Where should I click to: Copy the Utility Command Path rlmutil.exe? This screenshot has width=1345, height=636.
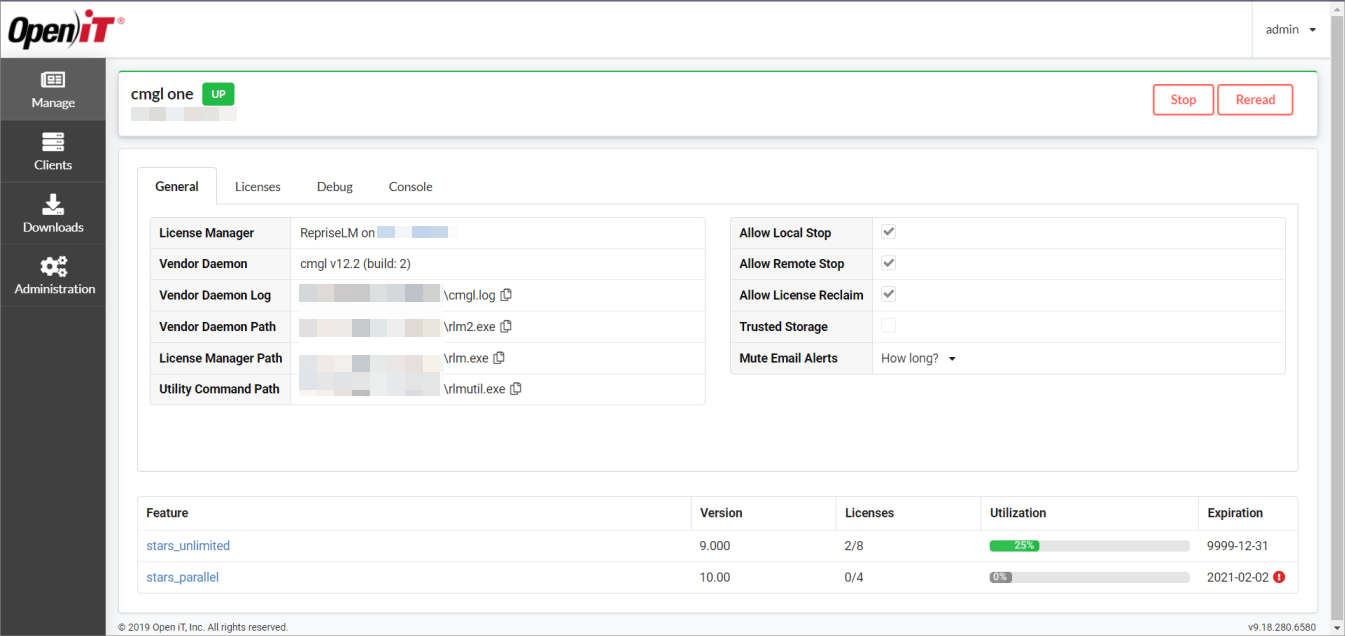coord(515,388)
